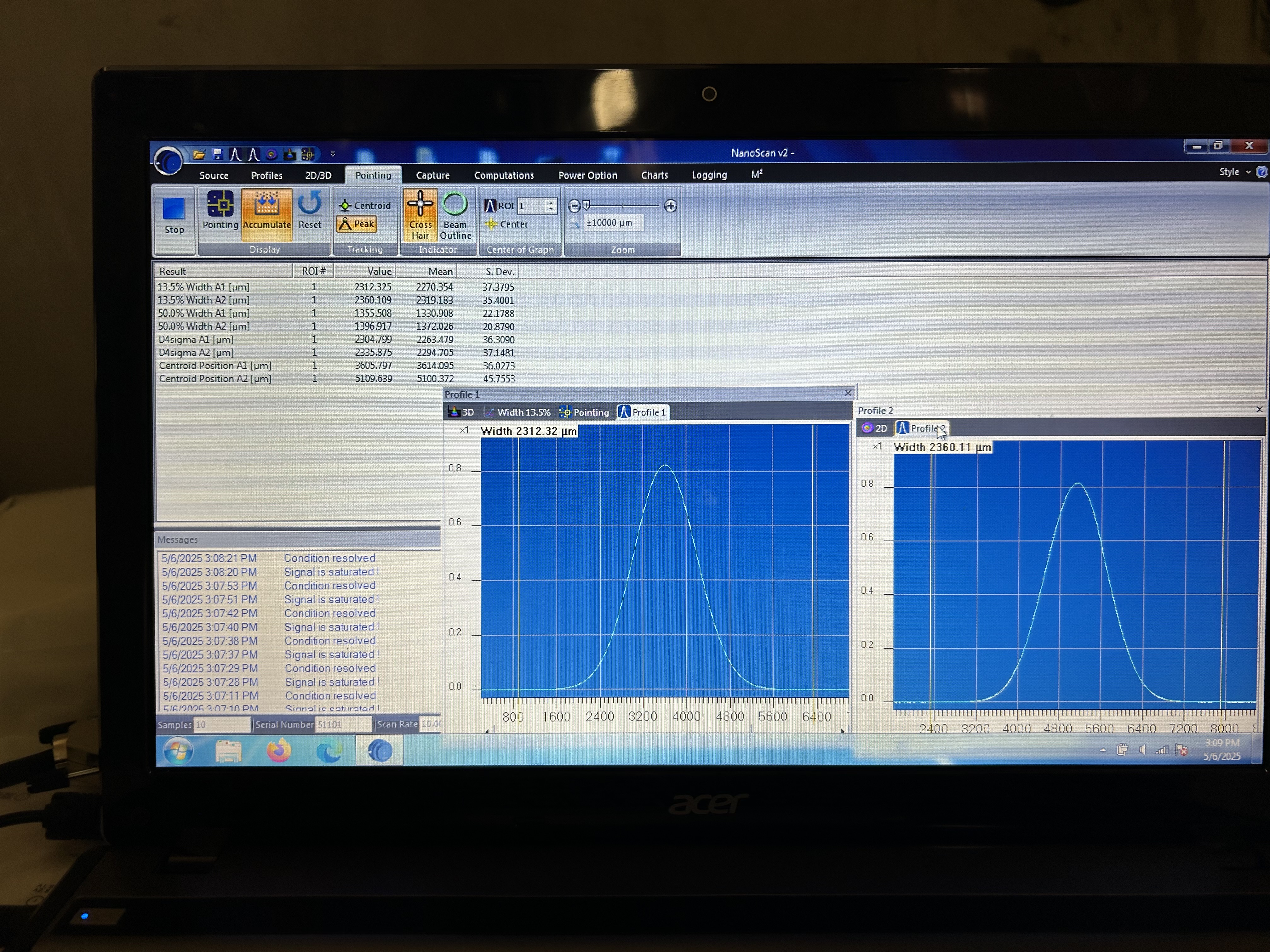Open the Logging ribbon tab
Screen dimensions: 1270x952
[709, 176]
